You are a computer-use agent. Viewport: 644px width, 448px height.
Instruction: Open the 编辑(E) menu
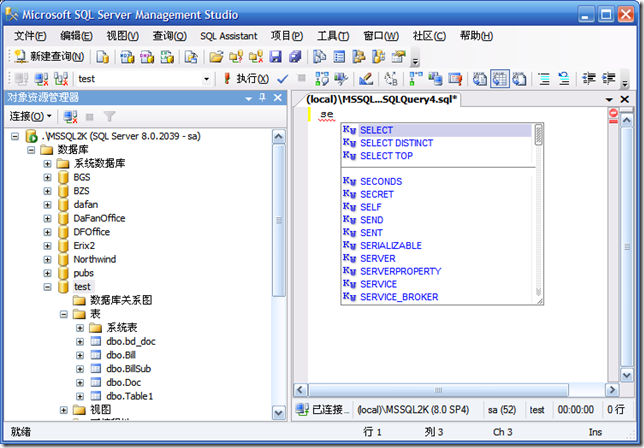click(x=76, y=36)
